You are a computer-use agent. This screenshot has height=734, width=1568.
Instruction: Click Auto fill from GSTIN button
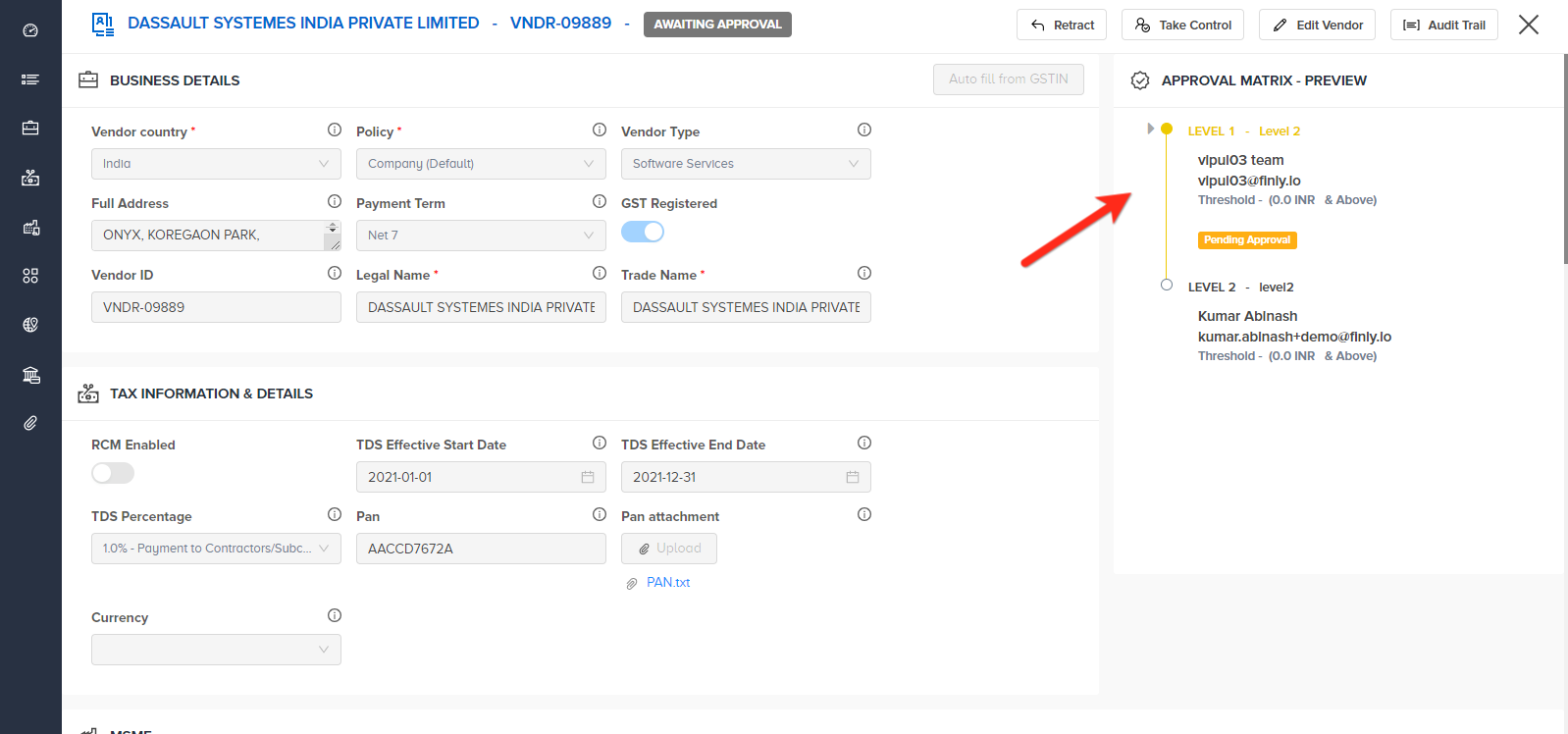1009,79
